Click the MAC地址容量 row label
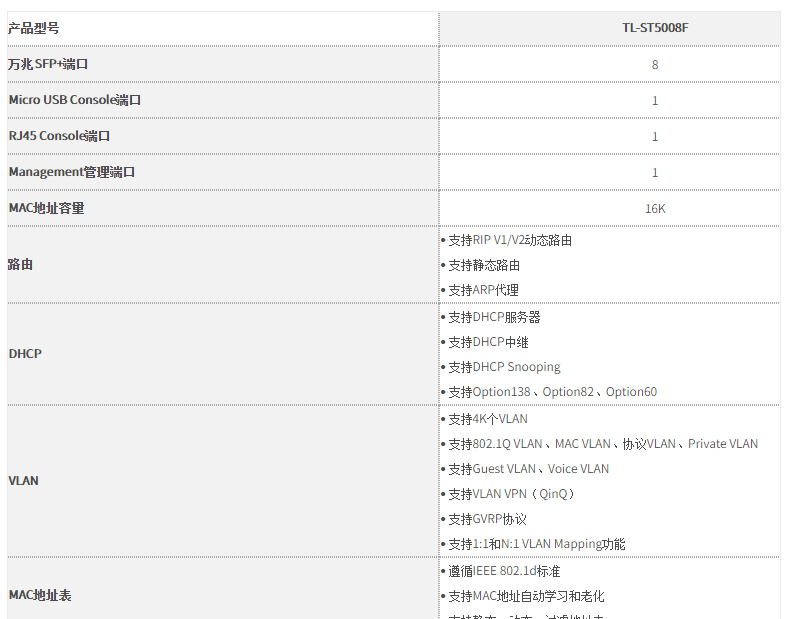Screen dimensions: 790x619 pos(46,208)
